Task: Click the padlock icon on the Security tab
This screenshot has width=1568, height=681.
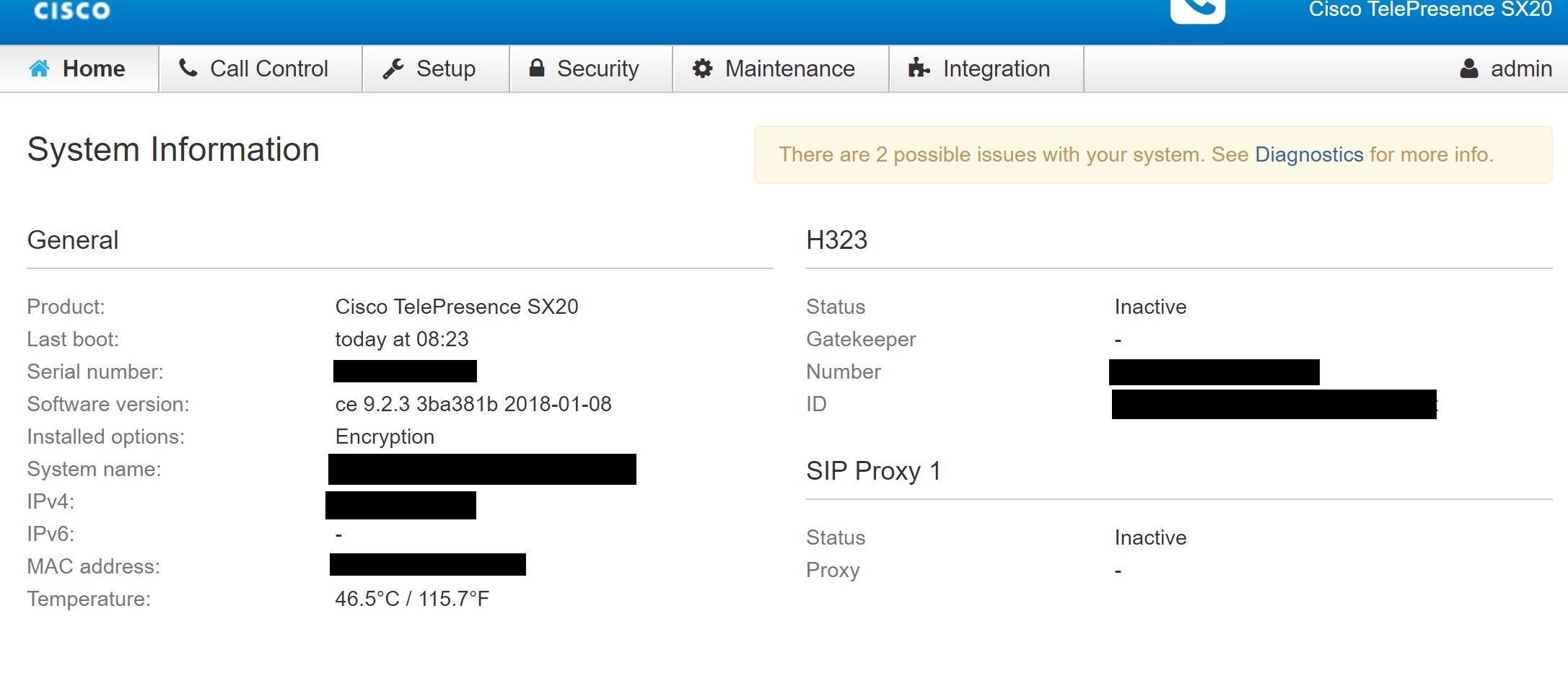Action: pos(537,69)
